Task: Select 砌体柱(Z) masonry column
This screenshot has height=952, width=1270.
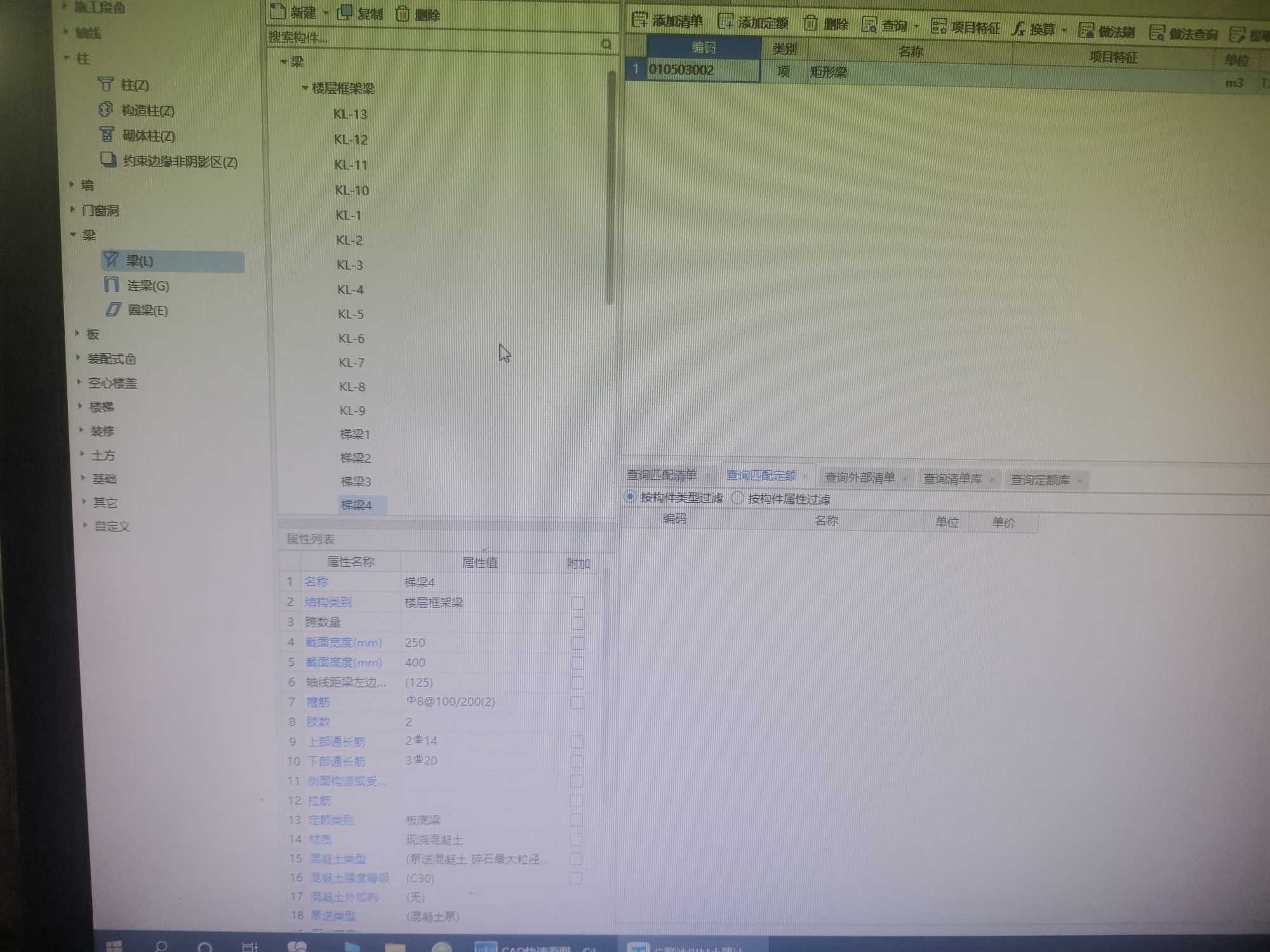Action: [138, 136]
